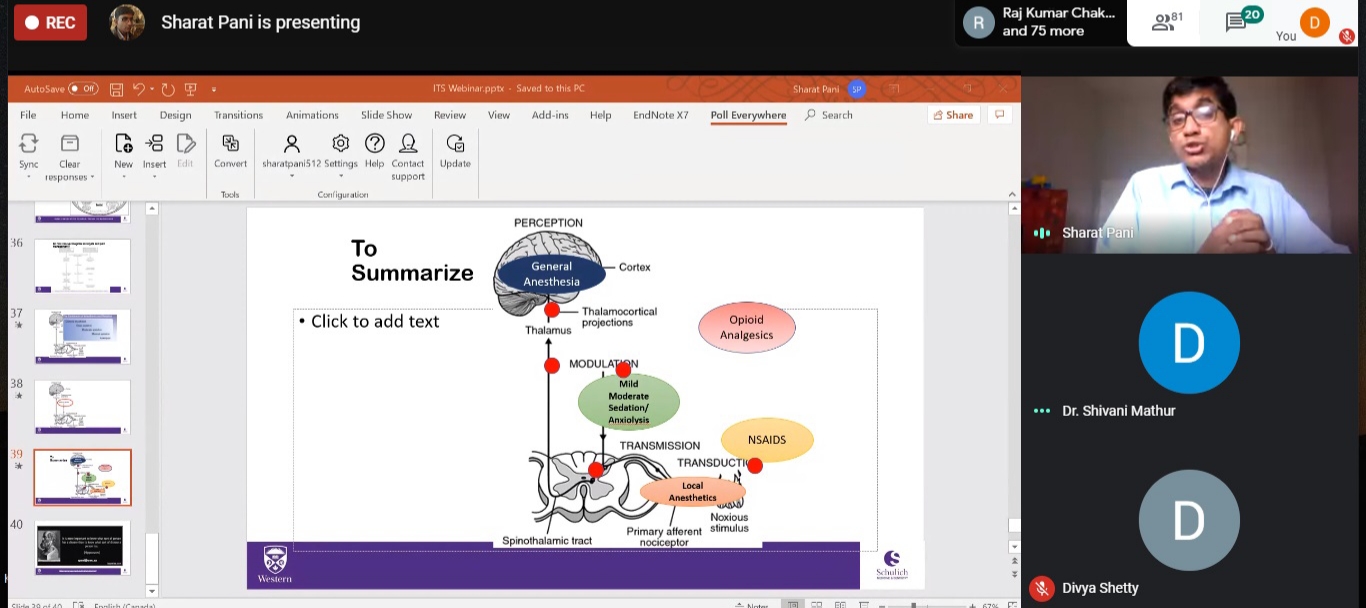The image size is (1366, 608).
Task: Open Poll Everywhere Help icon
Action: click(374, 144)
